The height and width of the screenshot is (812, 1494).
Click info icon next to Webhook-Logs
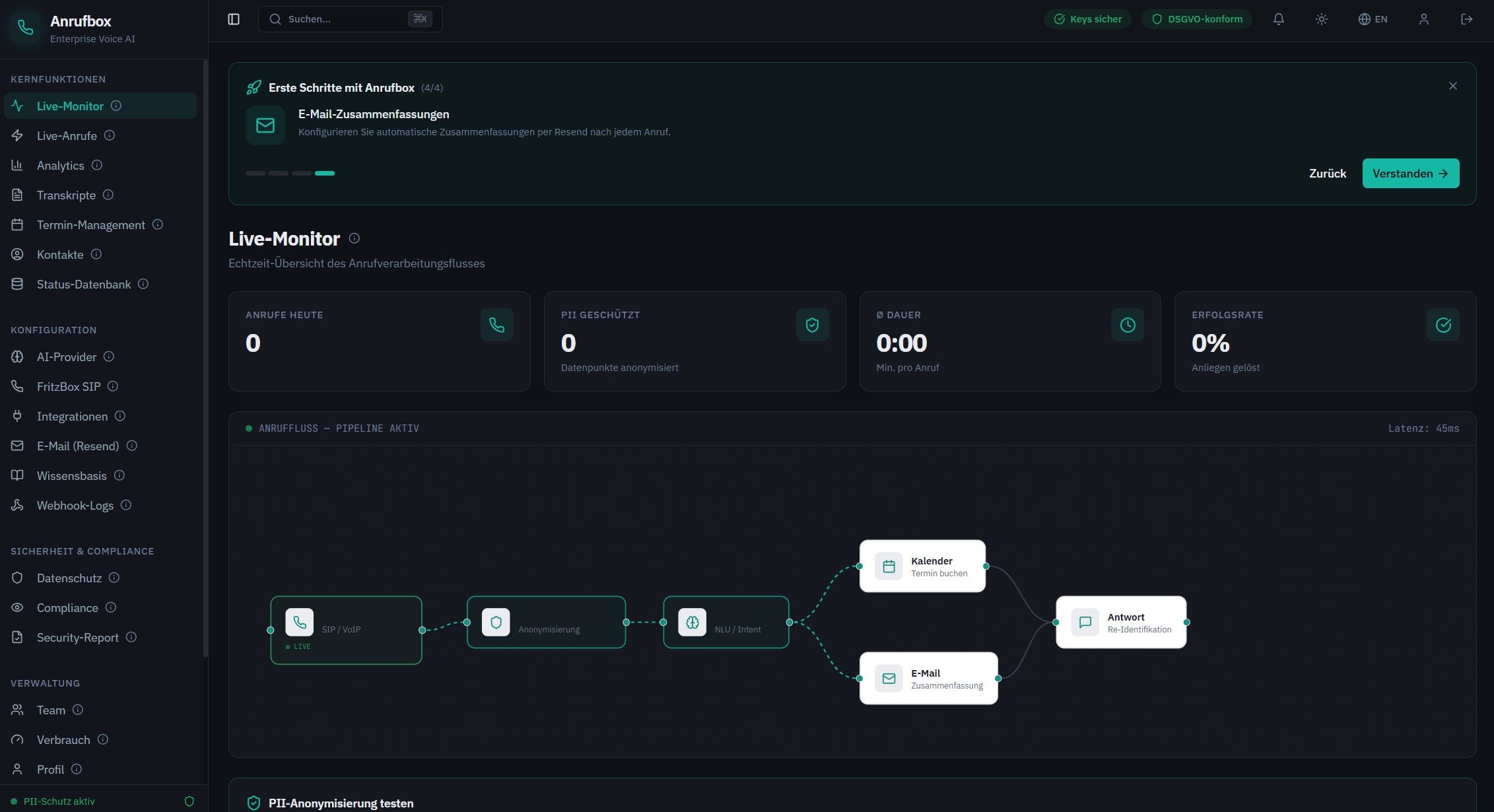click(126, 505)
